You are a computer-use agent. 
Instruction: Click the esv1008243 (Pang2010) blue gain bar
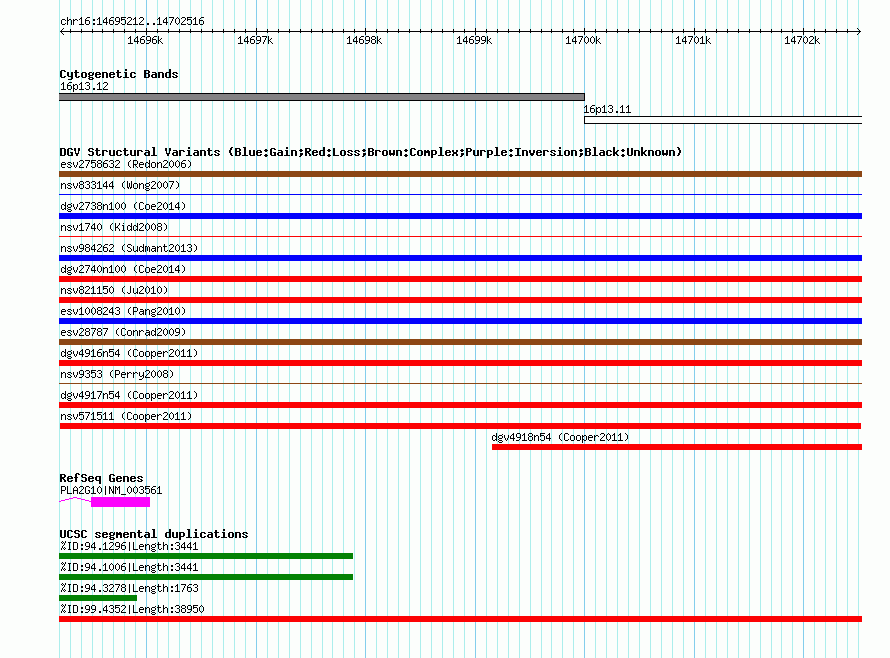click(x=460, y=321)
